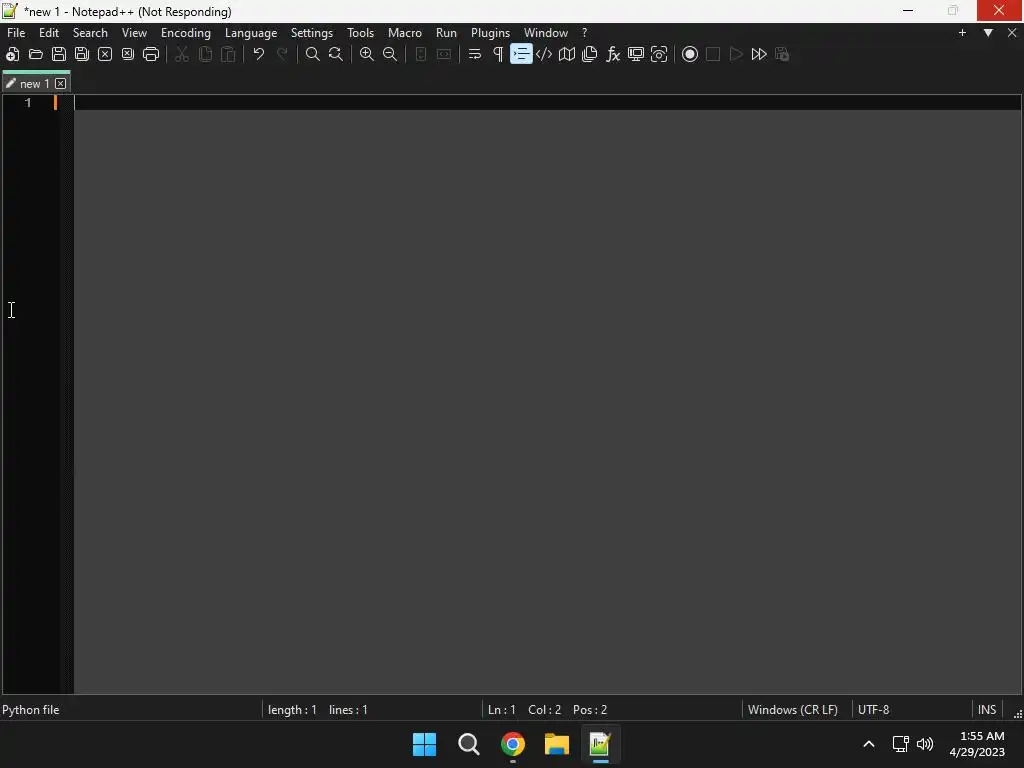The image size is (1024, 768).
Task: Open the Search menu
Action: pyautogui.click(x=90, y=33)
